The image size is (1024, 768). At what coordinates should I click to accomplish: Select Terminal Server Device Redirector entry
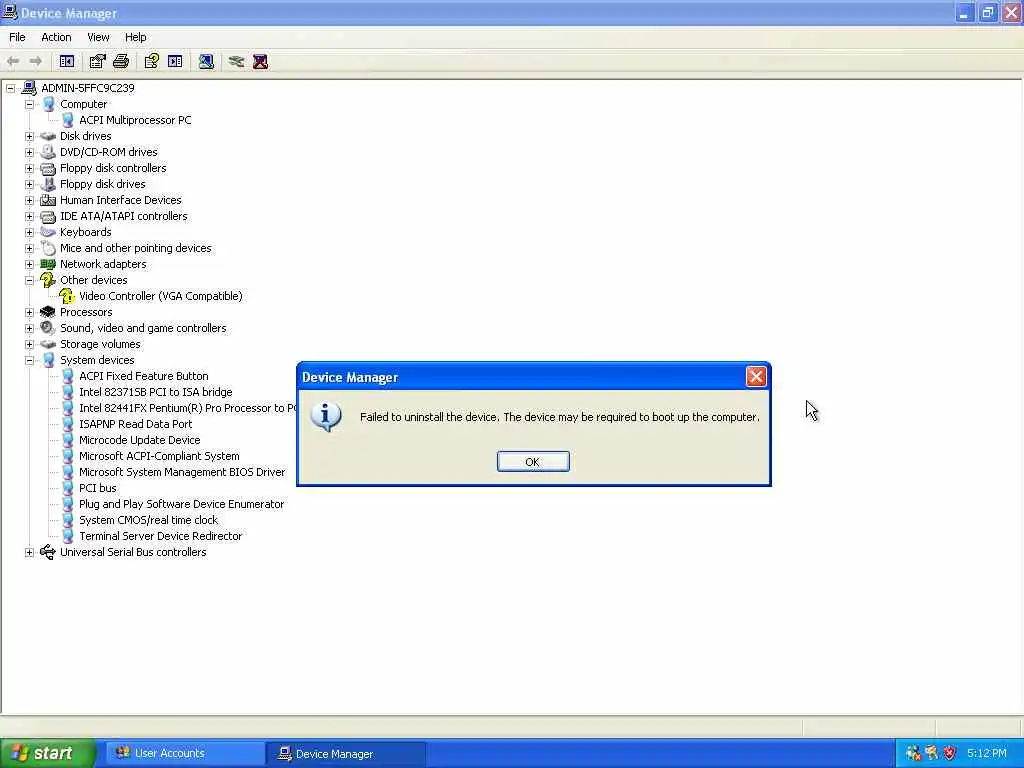click(x=161, y=536)
